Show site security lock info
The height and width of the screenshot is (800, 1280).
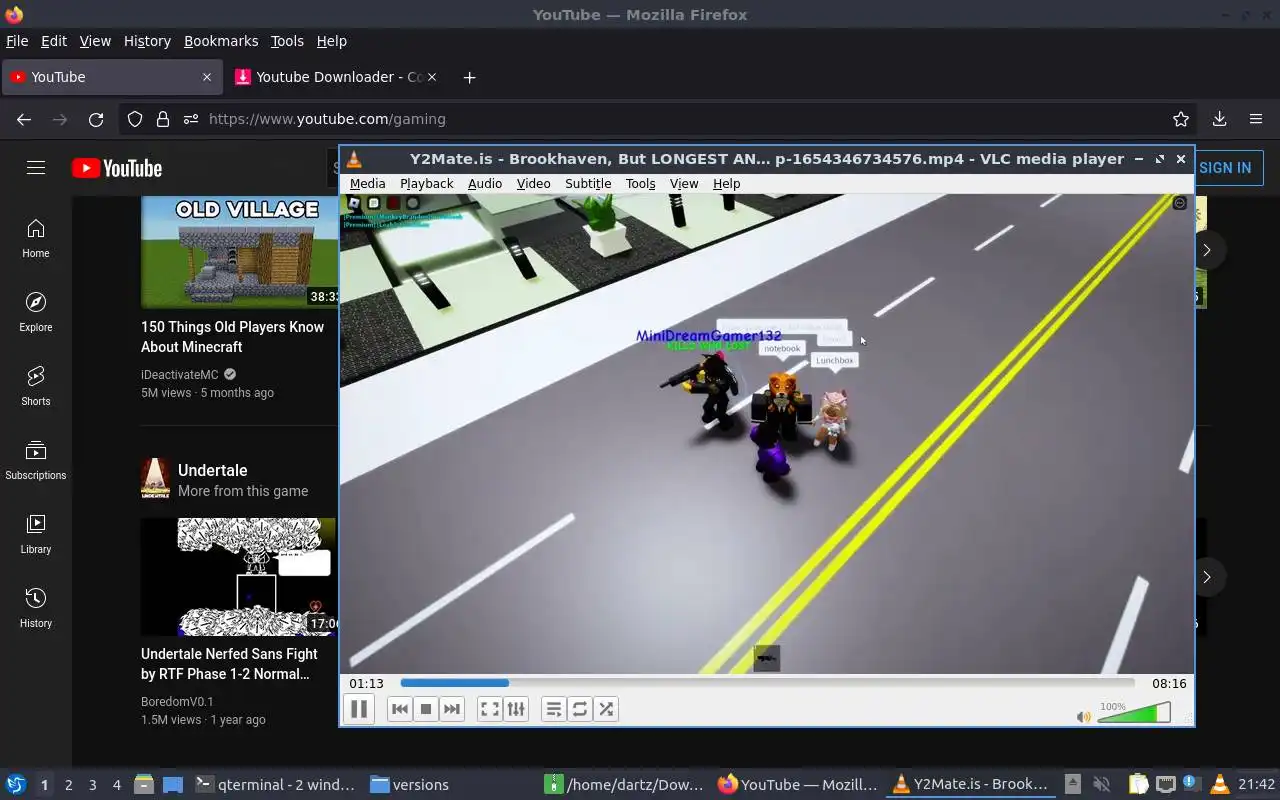[x=162, y=119]
